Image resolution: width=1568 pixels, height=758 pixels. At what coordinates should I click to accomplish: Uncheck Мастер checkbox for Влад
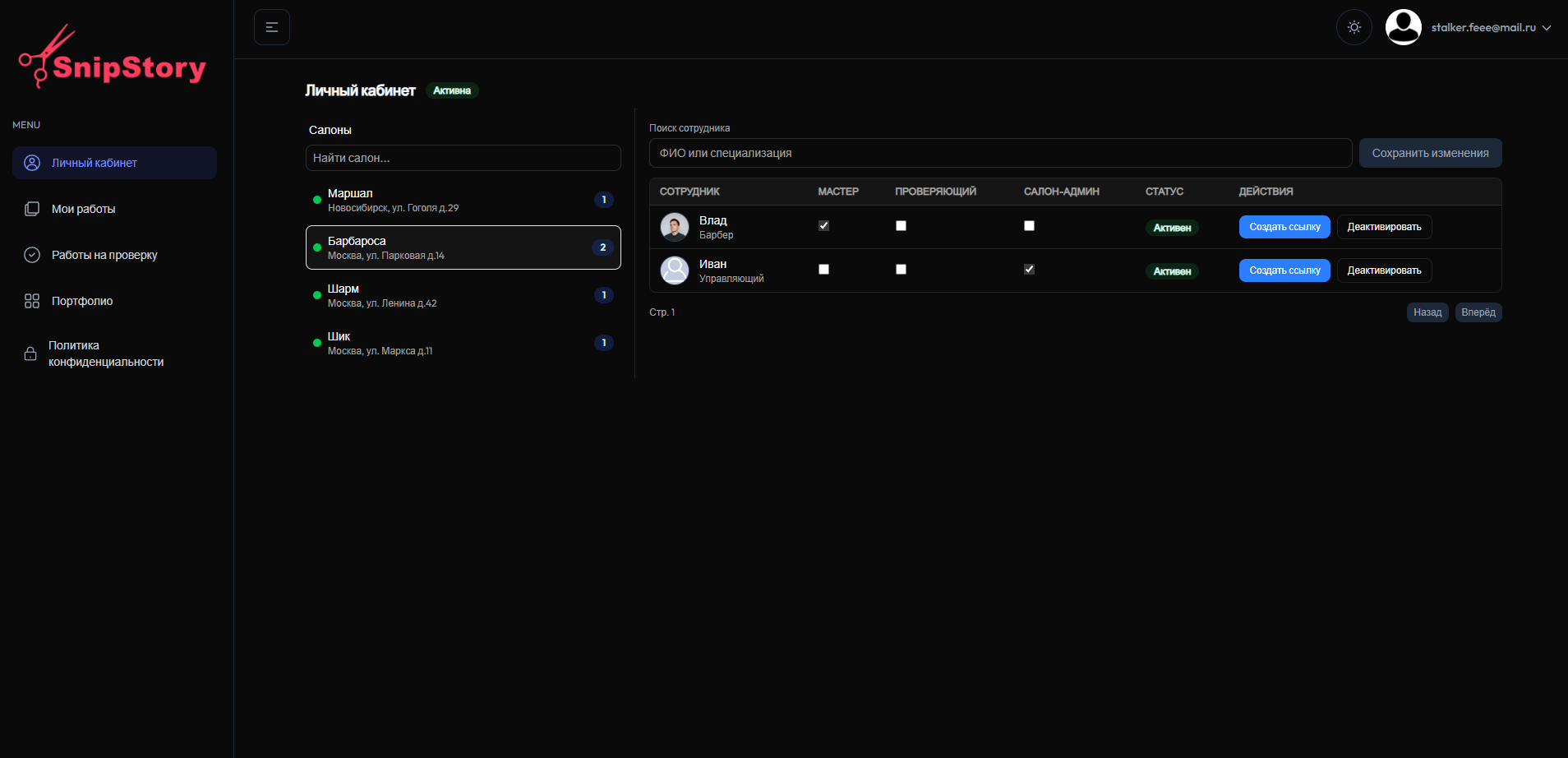coord(823,225)
